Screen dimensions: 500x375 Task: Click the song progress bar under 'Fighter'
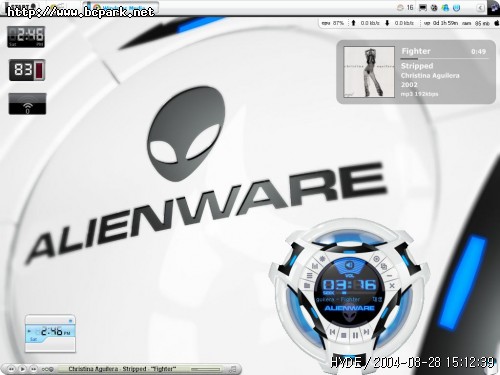coord(444,59)
